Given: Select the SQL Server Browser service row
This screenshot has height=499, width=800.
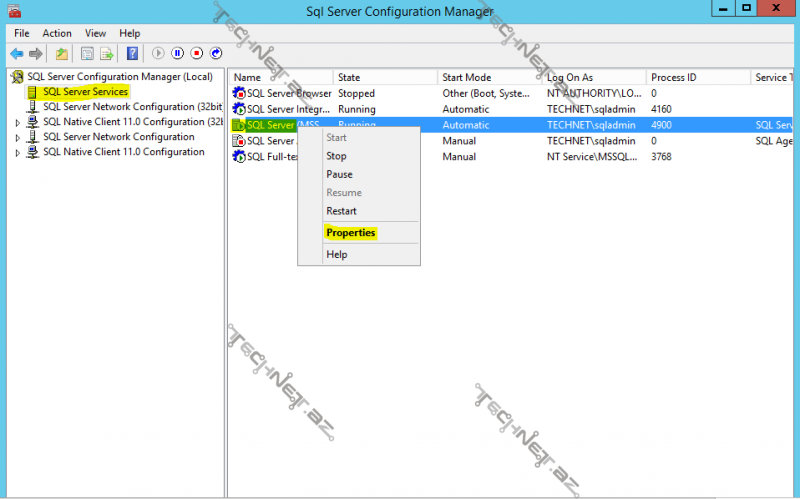Looking at the screenshot, I should click(288, 93).
